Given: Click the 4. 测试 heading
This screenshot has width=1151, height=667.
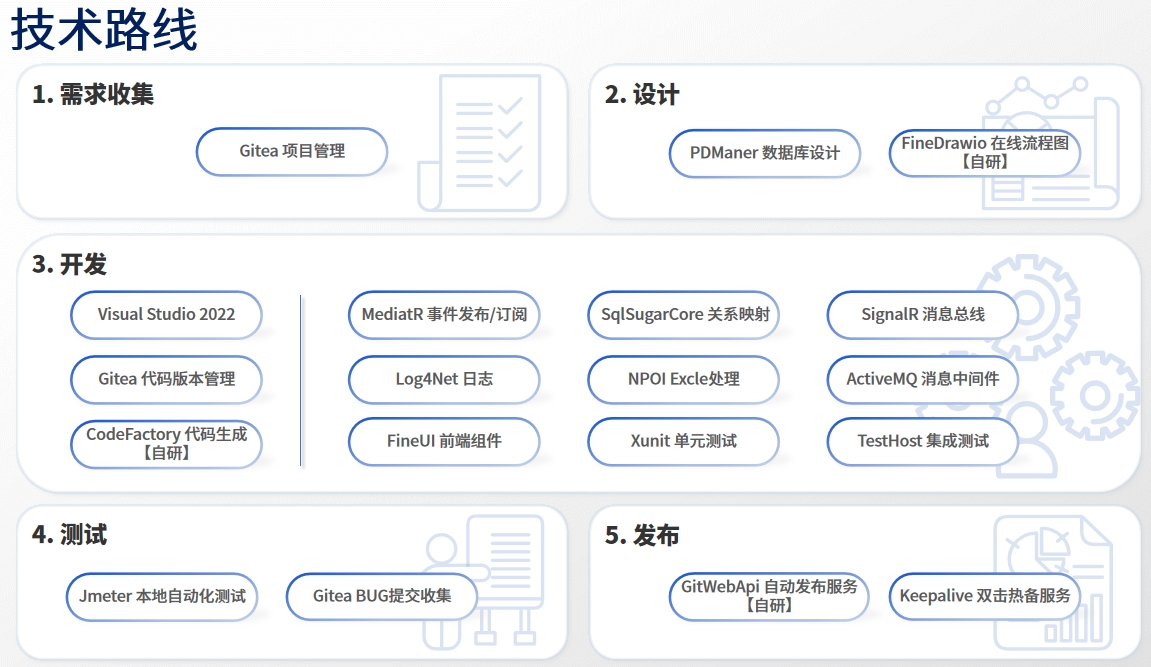Looking at the screenshot, I should (x=69, y=535).
